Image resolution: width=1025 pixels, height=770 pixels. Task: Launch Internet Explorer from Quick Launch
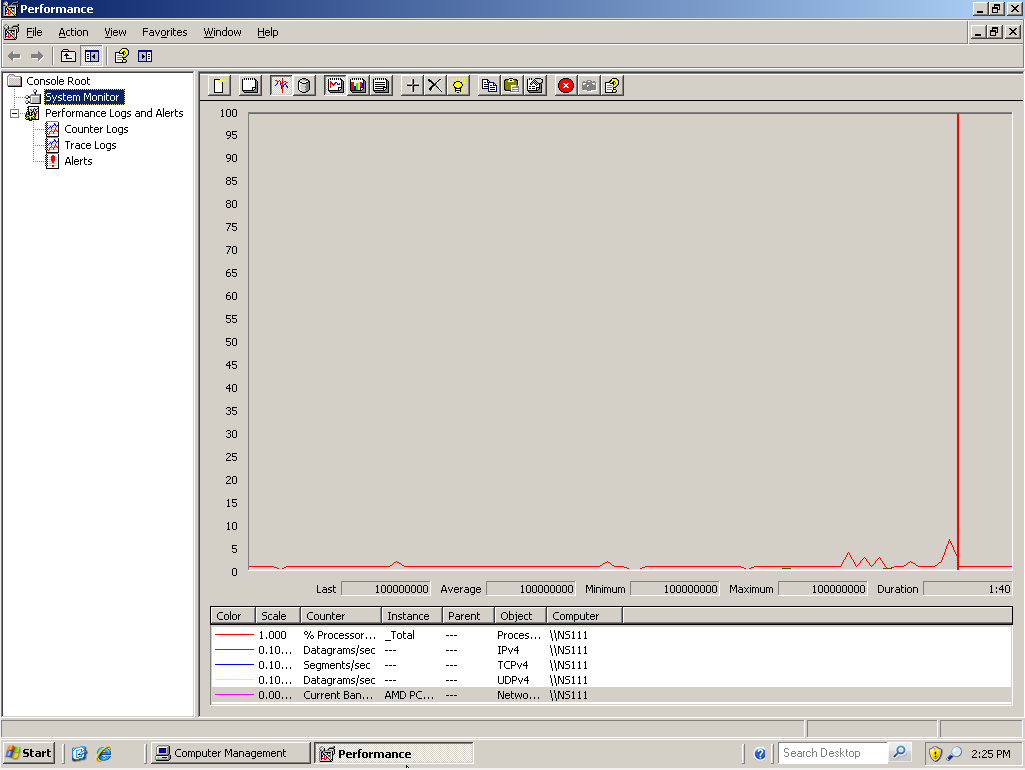coord(104,754)
